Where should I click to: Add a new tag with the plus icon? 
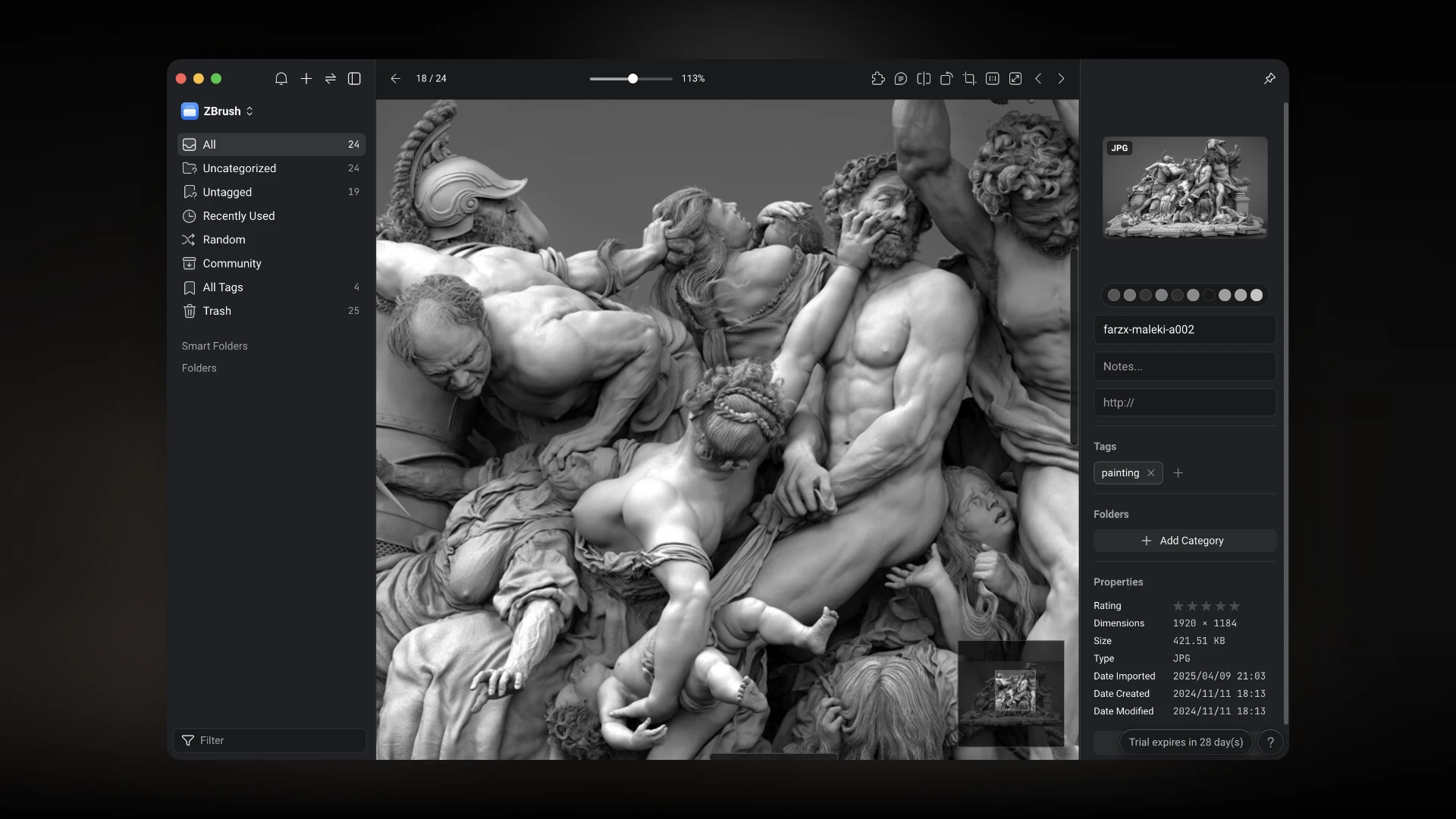[1178, 473]
